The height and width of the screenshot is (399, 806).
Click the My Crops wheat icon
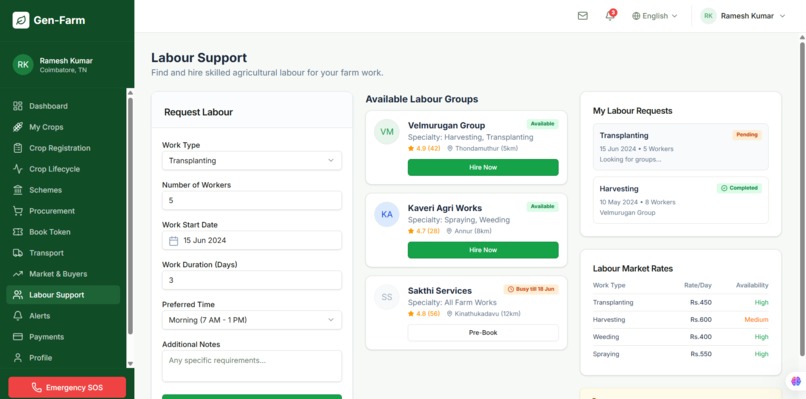point(18,127)
